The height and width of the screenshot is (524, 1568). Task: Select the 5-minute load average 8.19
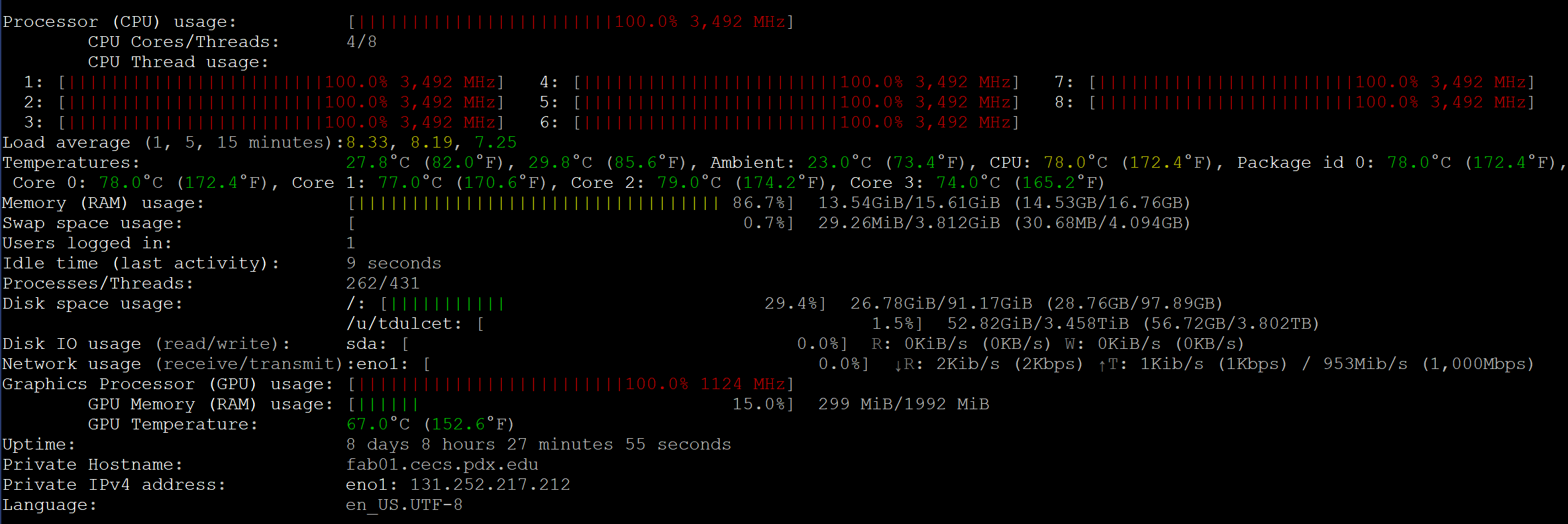click(431, 142)
